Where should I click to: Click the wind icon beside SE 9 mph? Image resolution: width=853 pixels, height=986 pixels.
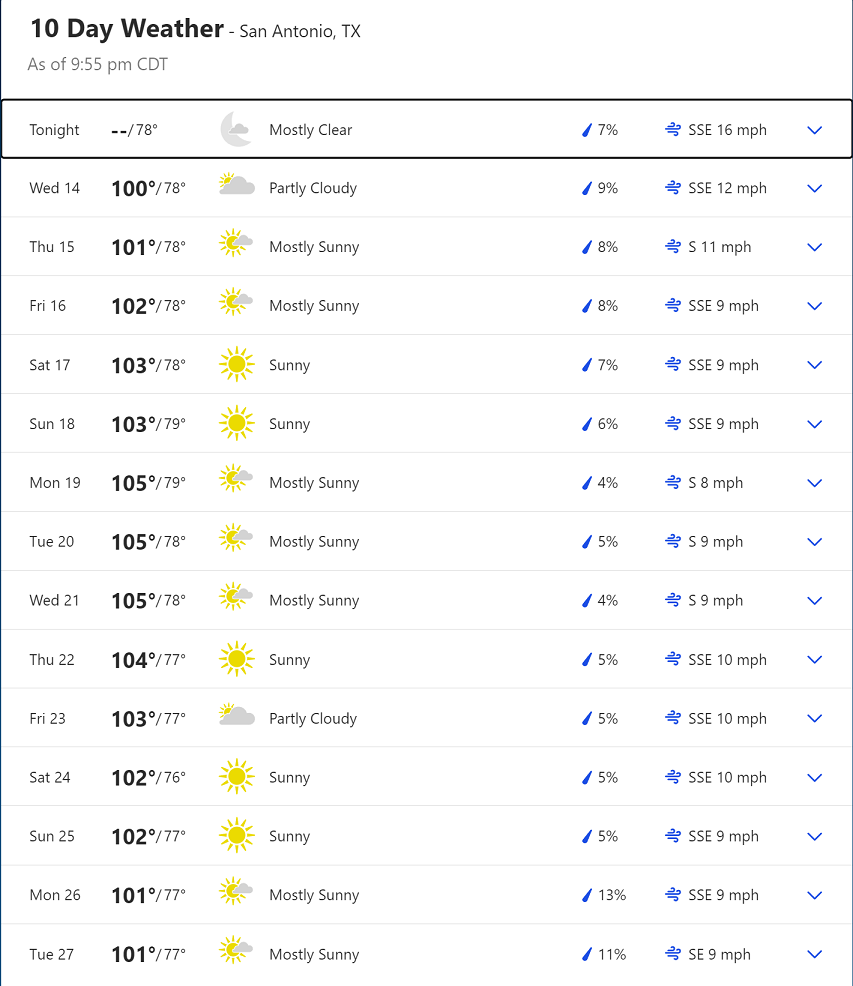(673, 954)
